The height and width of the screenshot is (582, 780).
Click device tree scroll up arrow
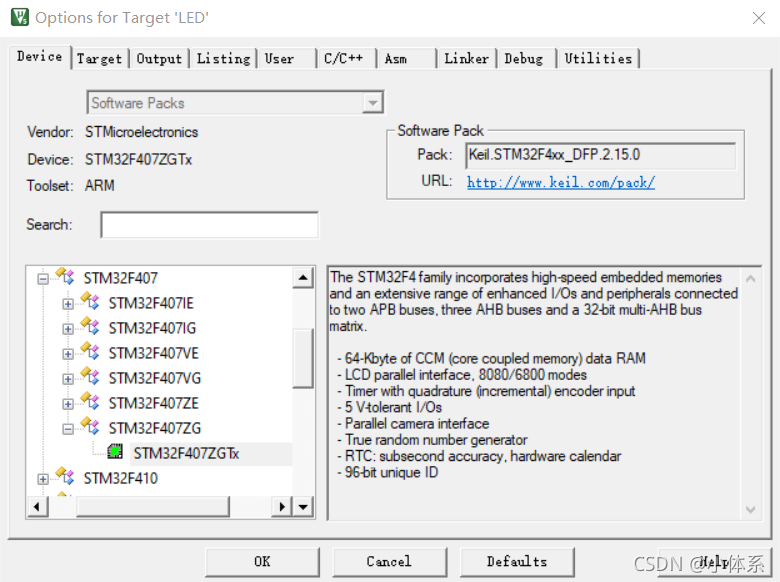coord(302,278)
